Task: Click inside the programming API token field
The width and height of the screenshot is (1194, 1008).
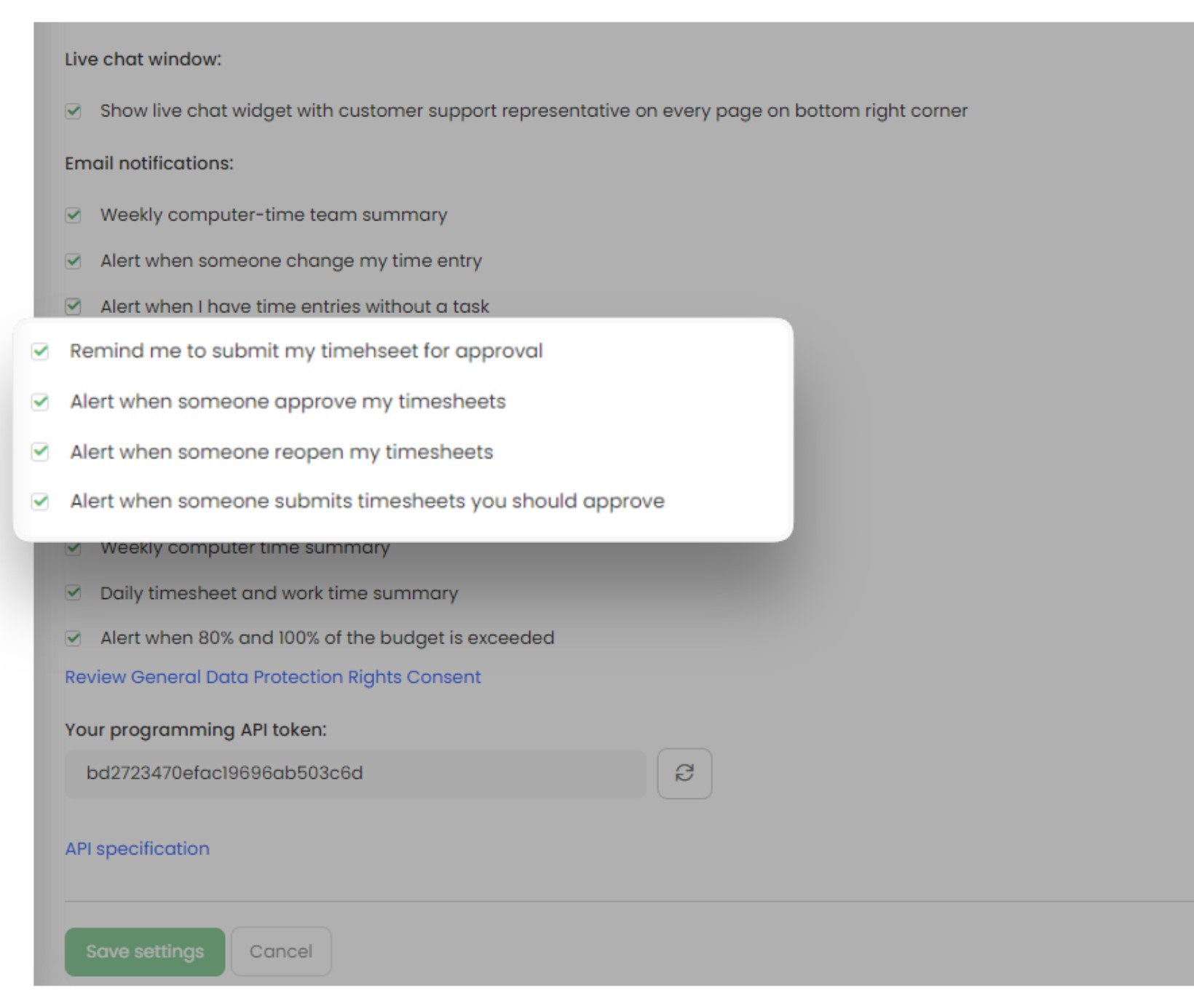Action: click(355, 773)
